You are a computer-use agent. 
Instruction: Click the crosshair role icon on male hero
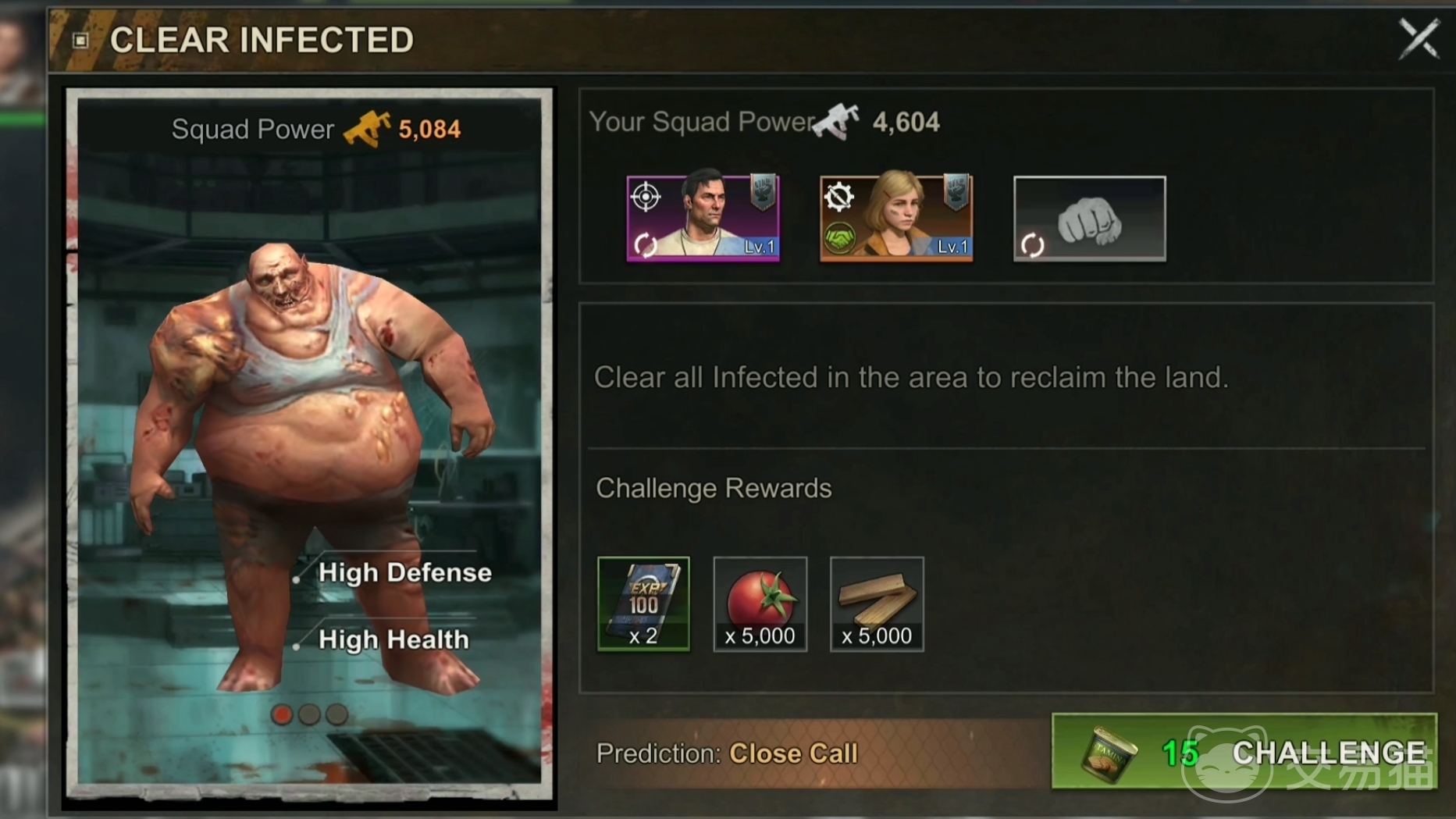[646, 197]
